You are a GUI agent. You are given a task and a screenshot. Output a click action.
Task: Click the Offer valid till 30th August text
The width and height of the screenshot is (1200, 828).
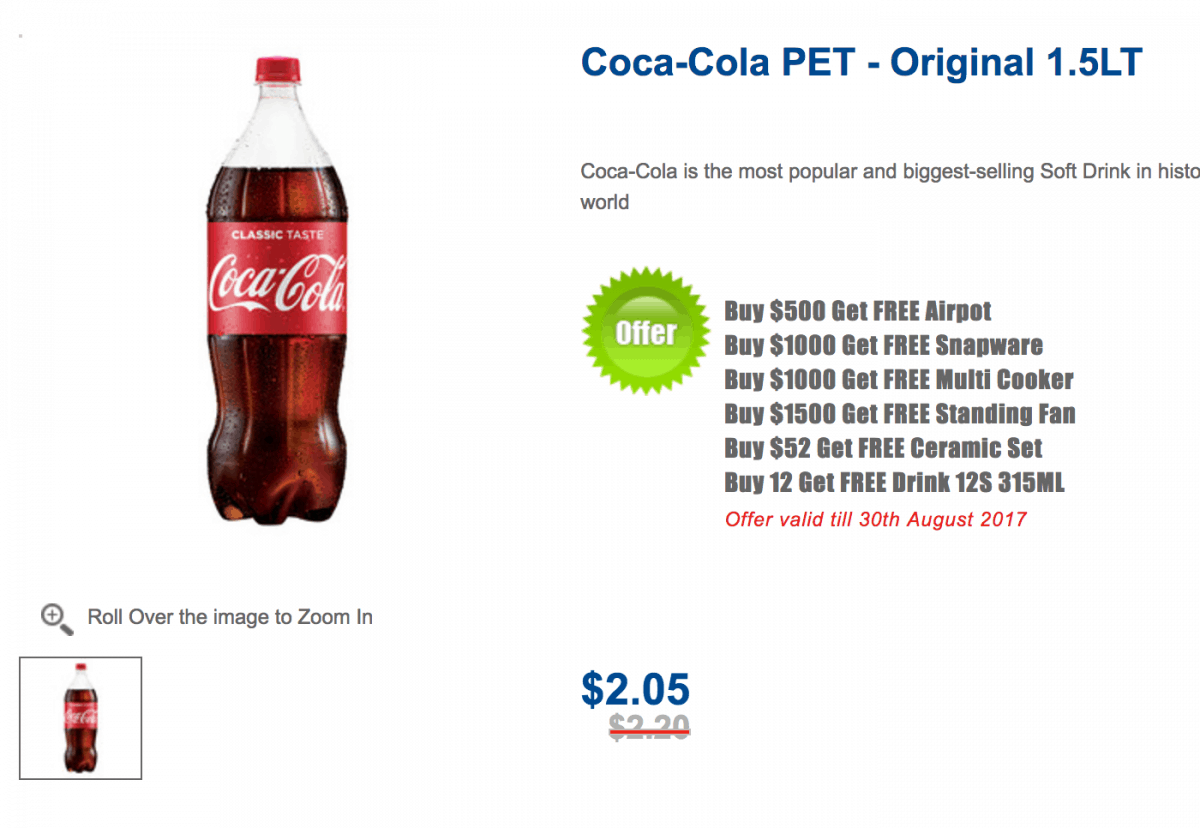[x=875, y=519]
